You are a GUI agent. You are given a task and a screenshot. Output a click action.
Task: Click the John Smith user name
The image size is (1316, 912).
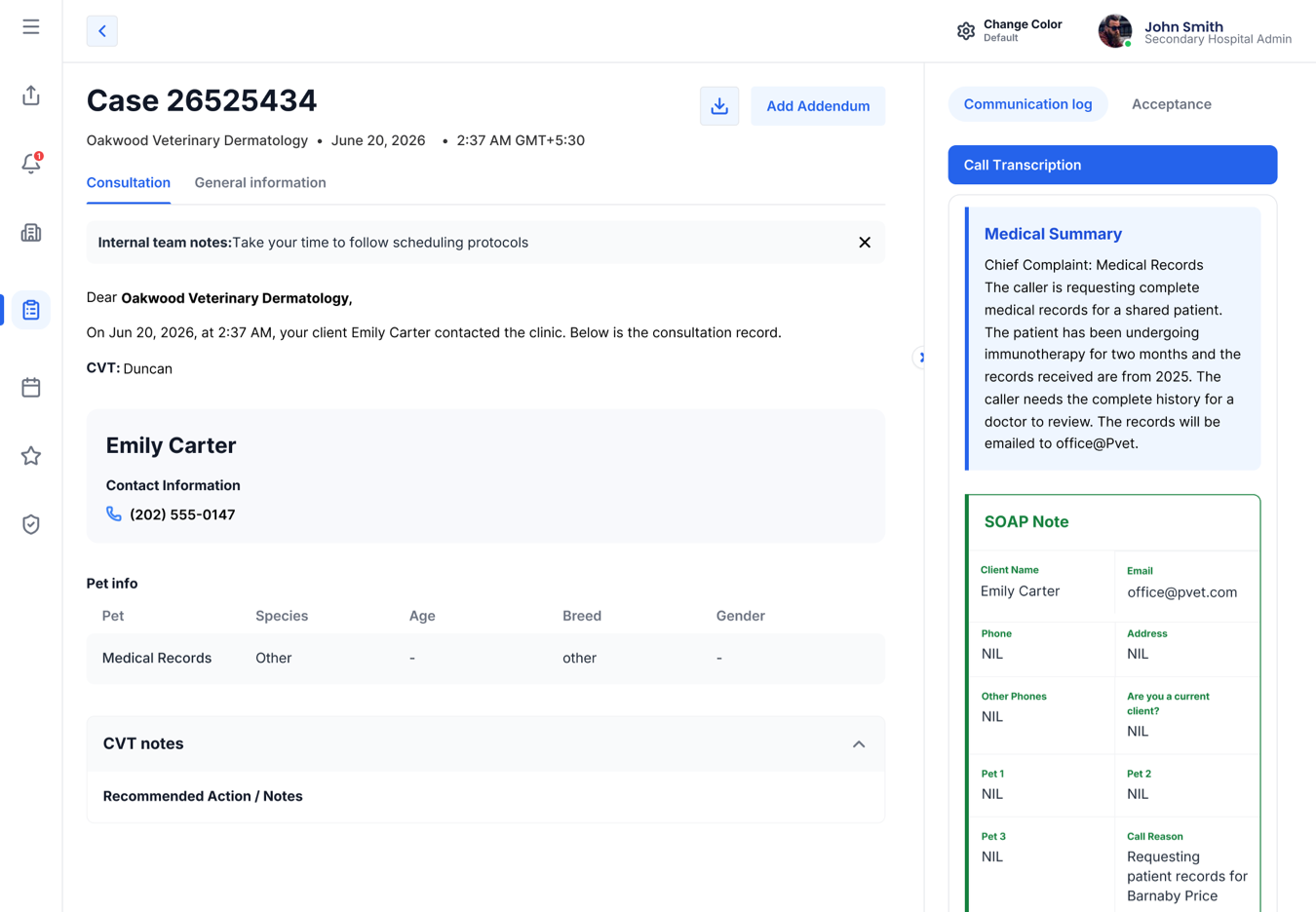pyautogui.click(x=1183, y=26)
